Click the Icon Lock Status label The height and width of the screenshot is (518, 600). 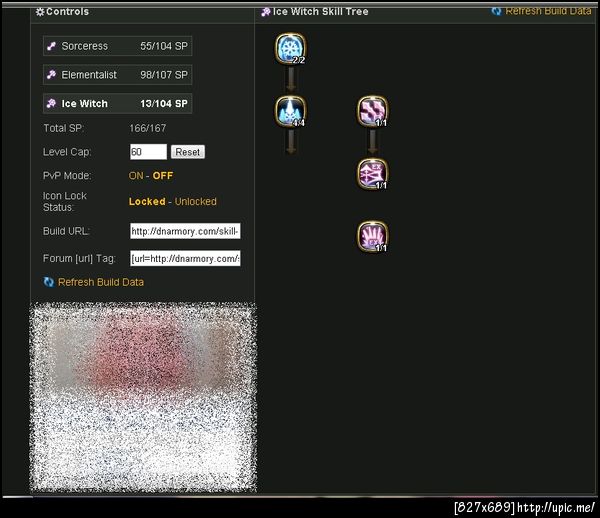(65, 202)
